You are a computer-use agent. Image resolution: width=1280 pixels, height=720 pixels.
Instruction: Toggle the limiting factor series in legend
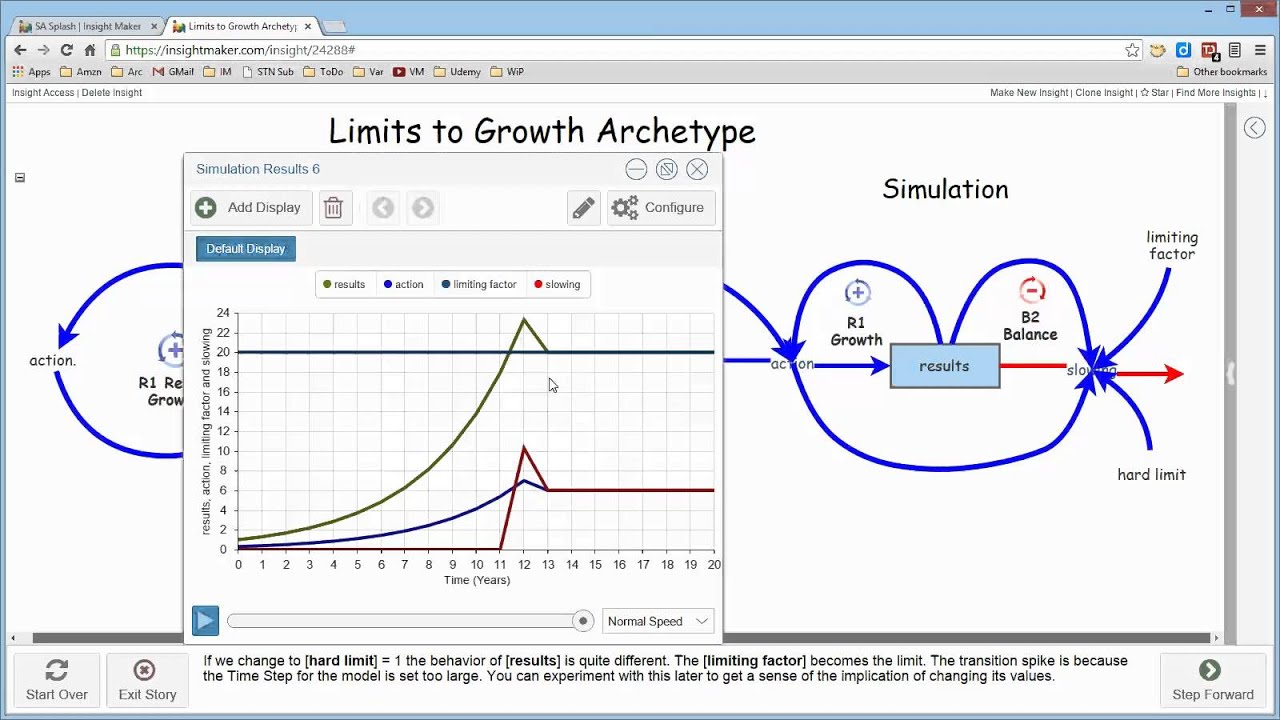pyautogui.click(x=479, y=285)
